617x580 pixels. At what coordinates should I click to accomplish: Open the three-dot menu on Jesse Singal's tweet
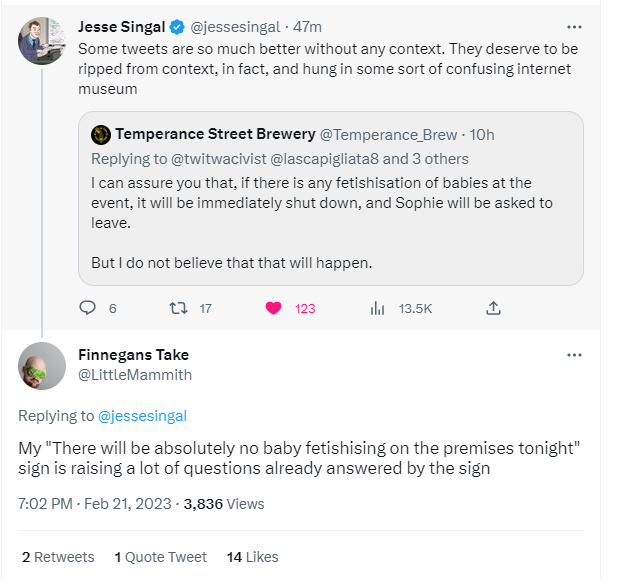pyautogui.click(x=574, y=27)
